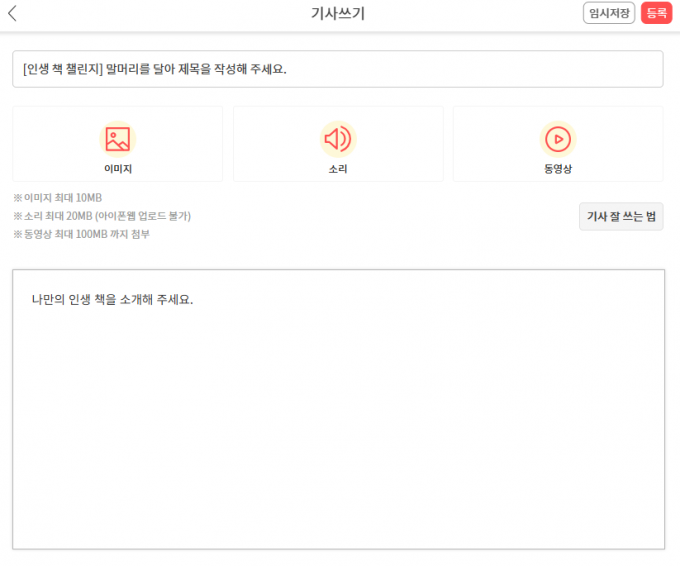Open the 기사 잘 쓰는 법 guide

(621, 216)
